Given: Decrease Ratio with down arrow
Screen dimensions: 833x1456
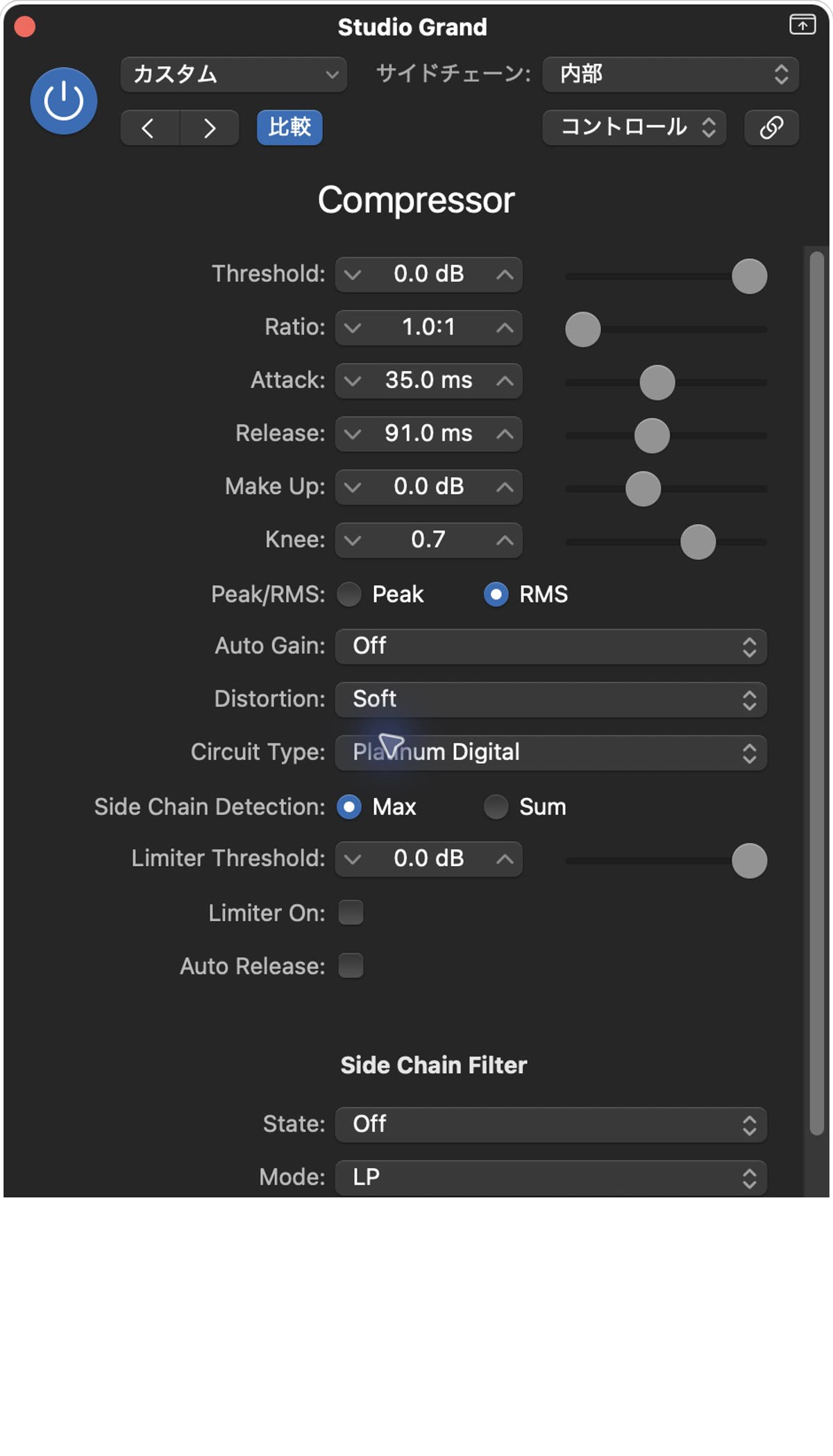Looking at the screenshot, I should pos(353,328).
